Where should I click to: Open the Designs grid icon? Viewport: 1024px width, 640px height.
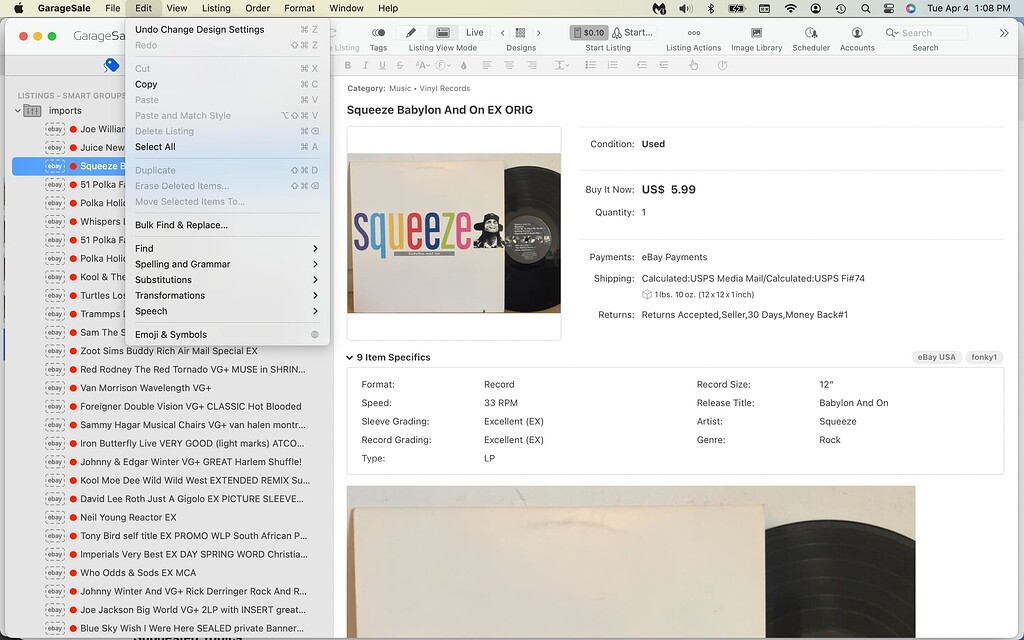pos(520,33)
